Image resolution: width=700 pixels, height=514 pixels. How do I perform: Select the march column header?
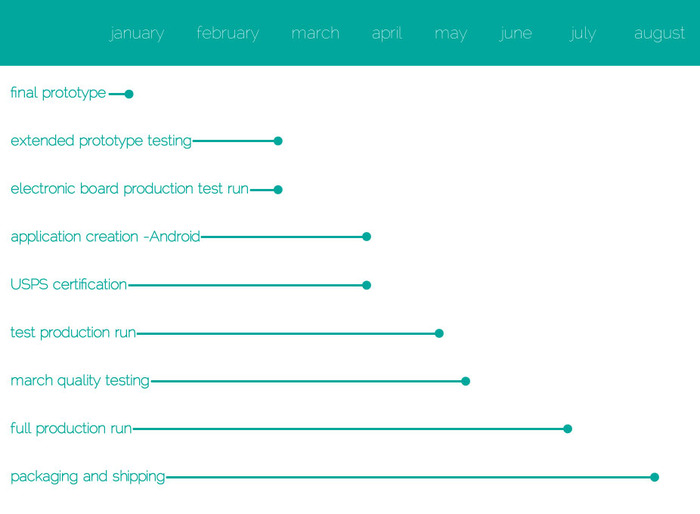pos(315,33)
